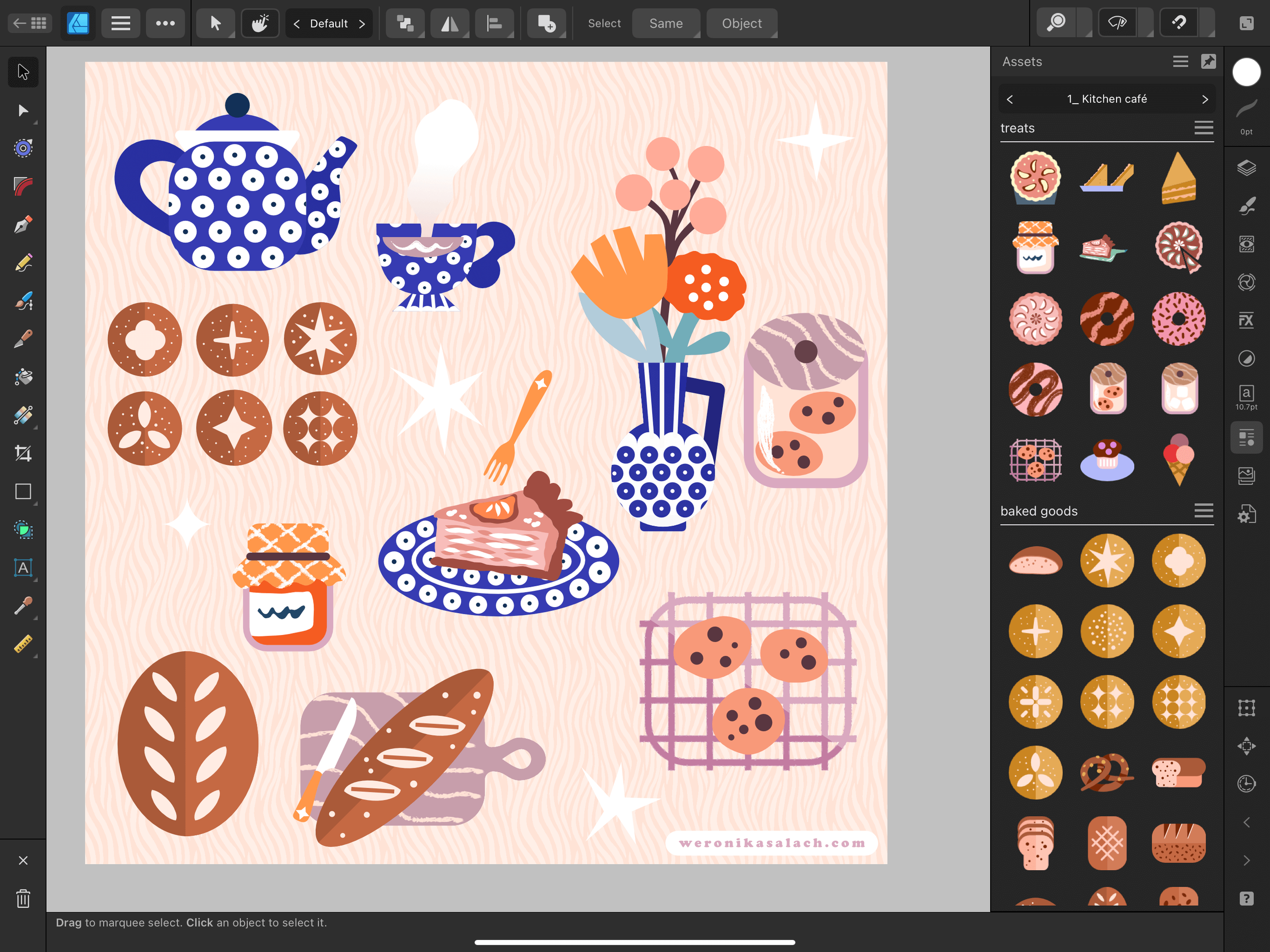Select the Node tool in the left toolbar
The image size is (1270, 952).
pos(23,110)
